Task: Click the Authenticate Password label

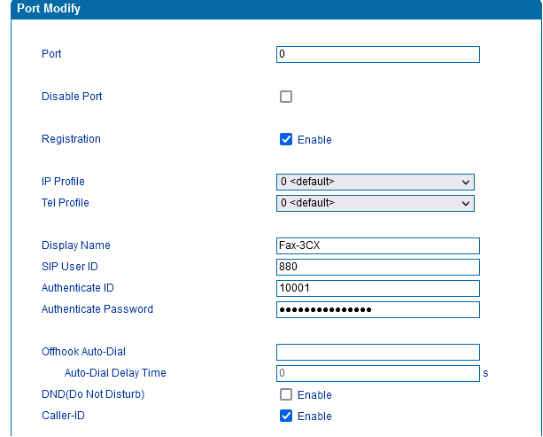Action: 97,309
